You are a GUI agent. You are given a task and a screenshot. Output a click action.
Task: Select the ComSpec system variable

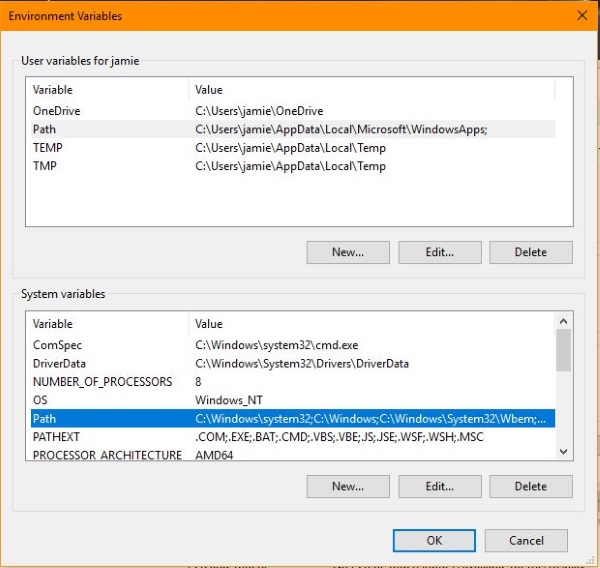[293, 345]
